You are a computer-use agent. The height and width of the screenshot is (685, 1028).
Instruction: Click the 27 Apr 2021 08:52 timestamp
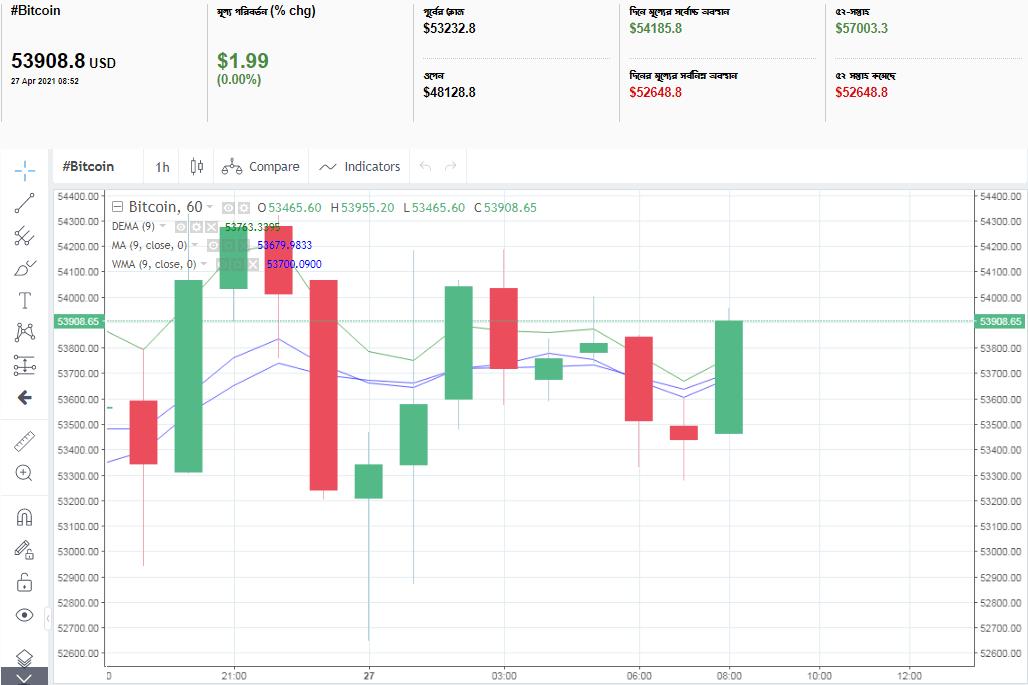tap(45, 81)
